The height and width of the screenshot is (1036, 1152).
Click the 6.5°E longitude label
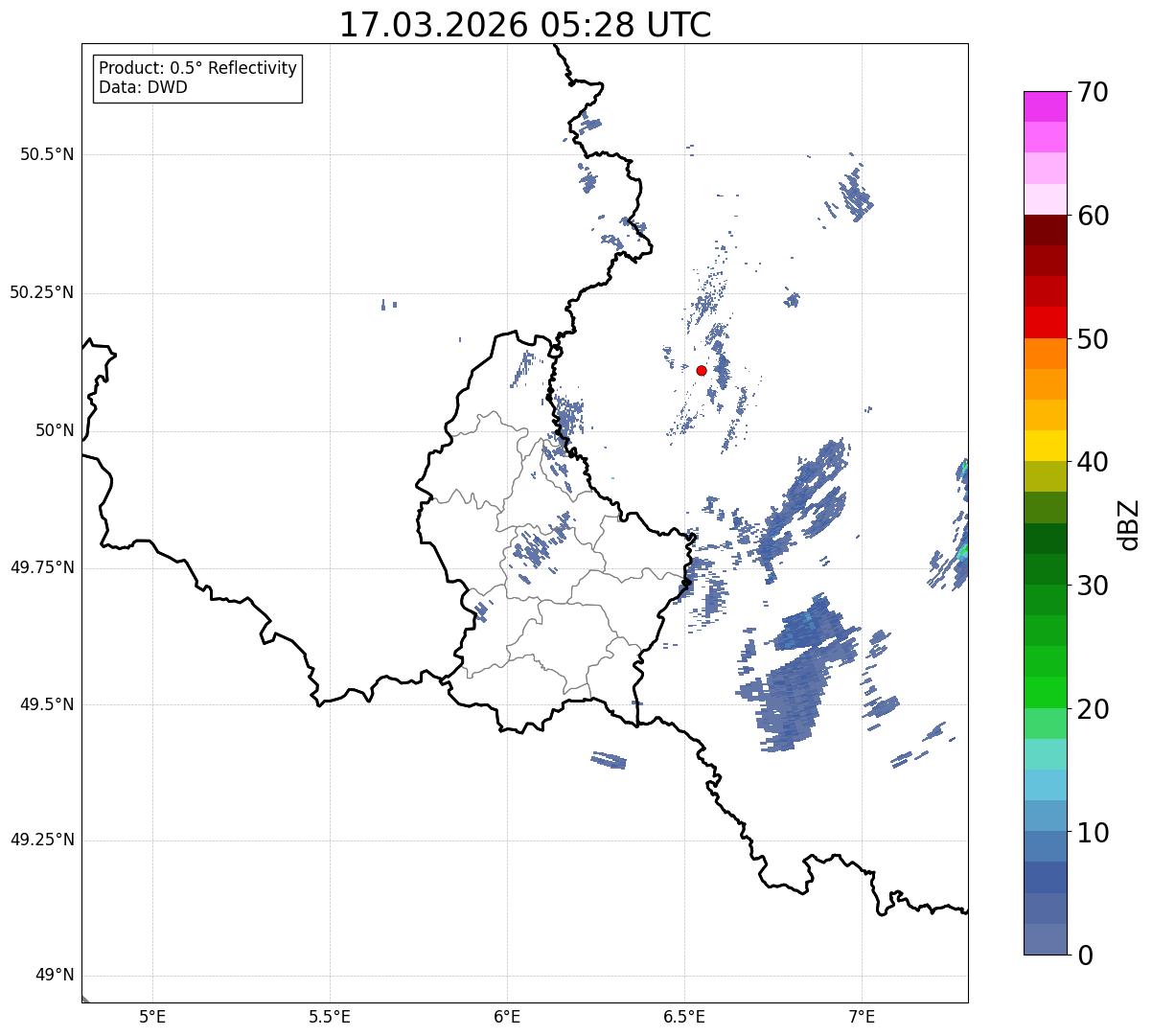pyautogui.click(x=684, y=1017)
